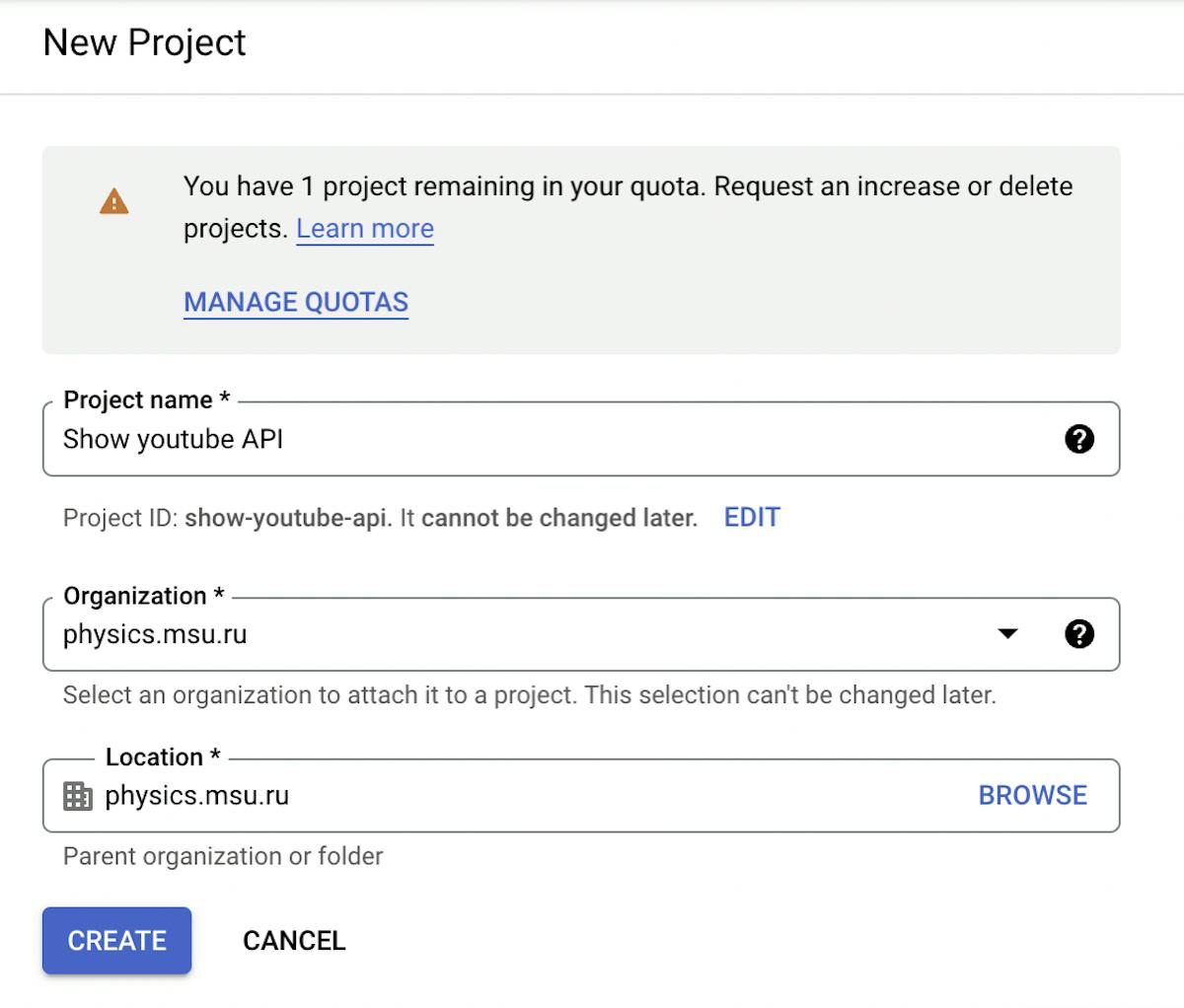This screenshot has height=1008, width=1184.
Task: Click the quota remaining warning message
Action: pyautogui.click(x=628, y=186)
